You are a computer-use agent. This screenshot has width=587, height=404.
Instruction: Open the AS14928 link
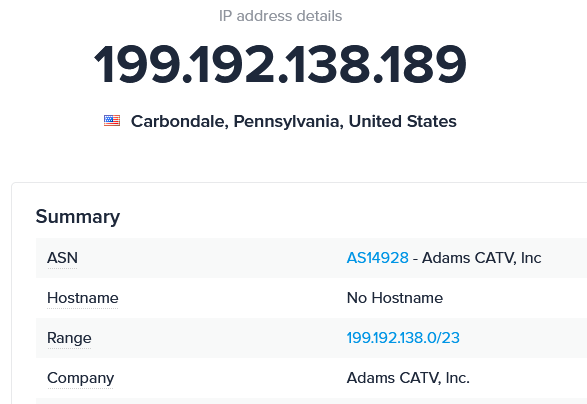(x=377, y=258)
